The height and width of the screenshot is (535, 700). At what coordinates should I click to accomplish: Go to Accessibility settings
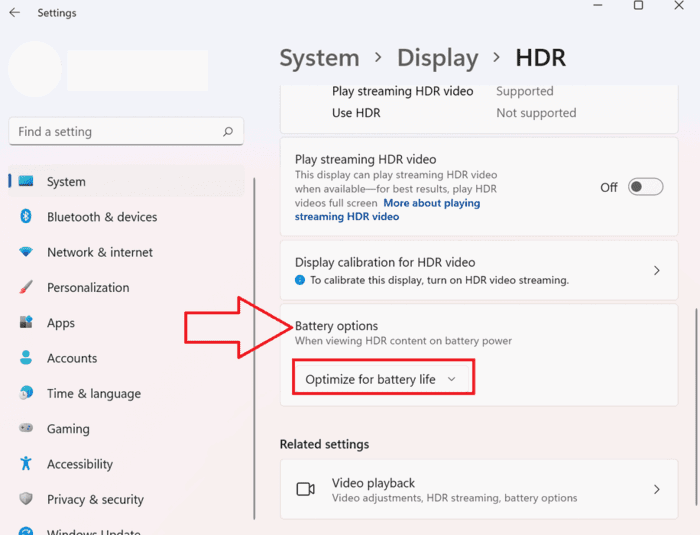pos(126,464)
